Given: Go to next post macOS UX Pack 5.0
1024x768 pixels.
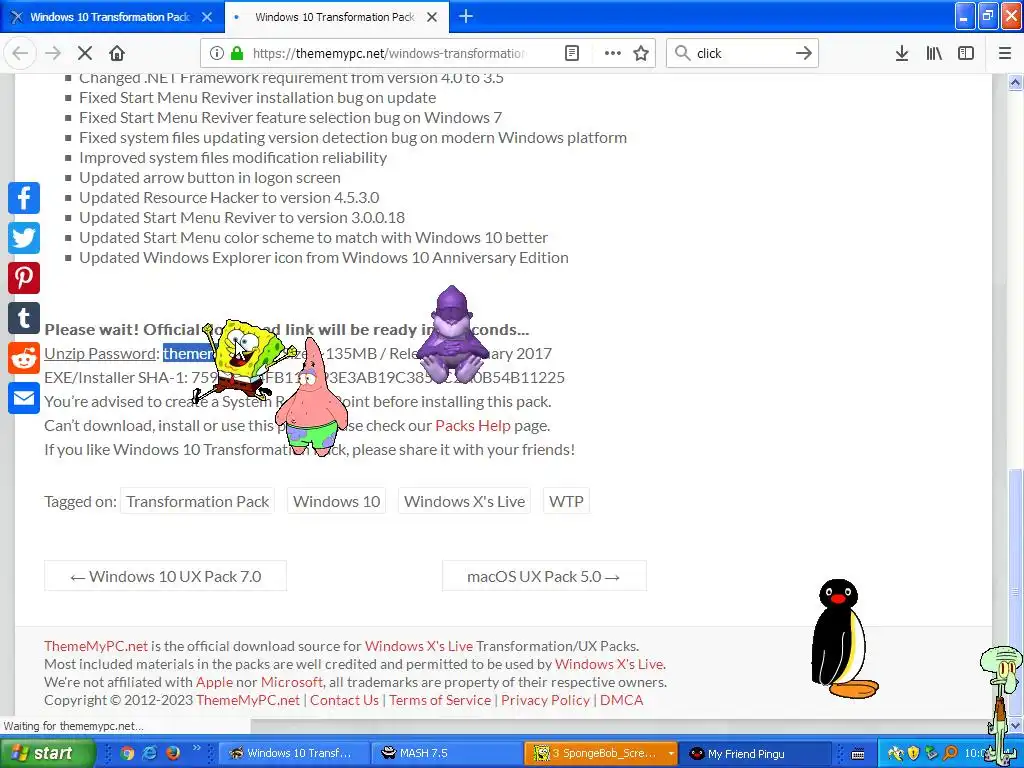Looking at the screenshot, I should coord(544,576).
